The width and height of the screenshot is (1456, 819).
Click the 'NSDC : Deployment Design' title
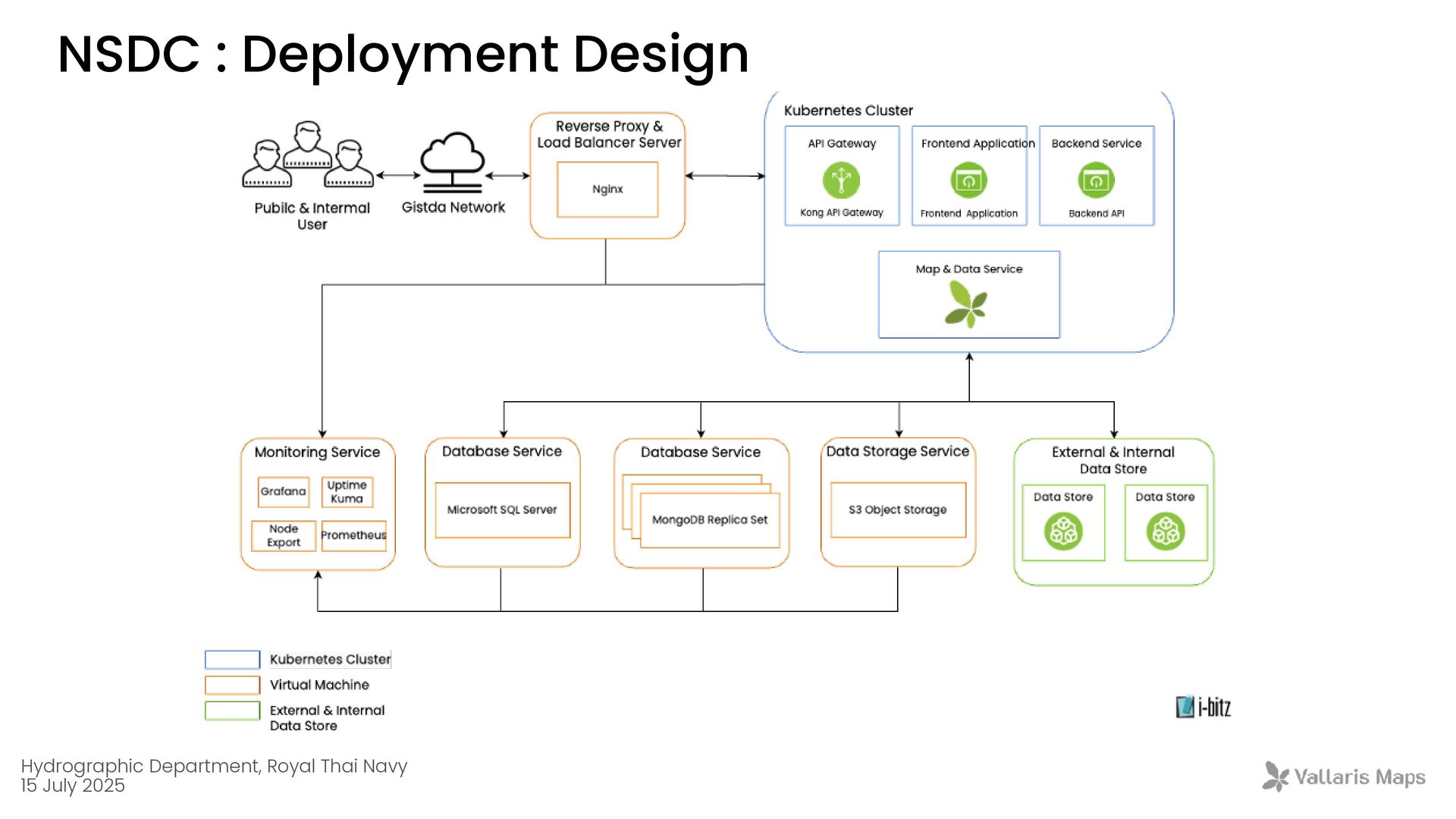(403, 55)
